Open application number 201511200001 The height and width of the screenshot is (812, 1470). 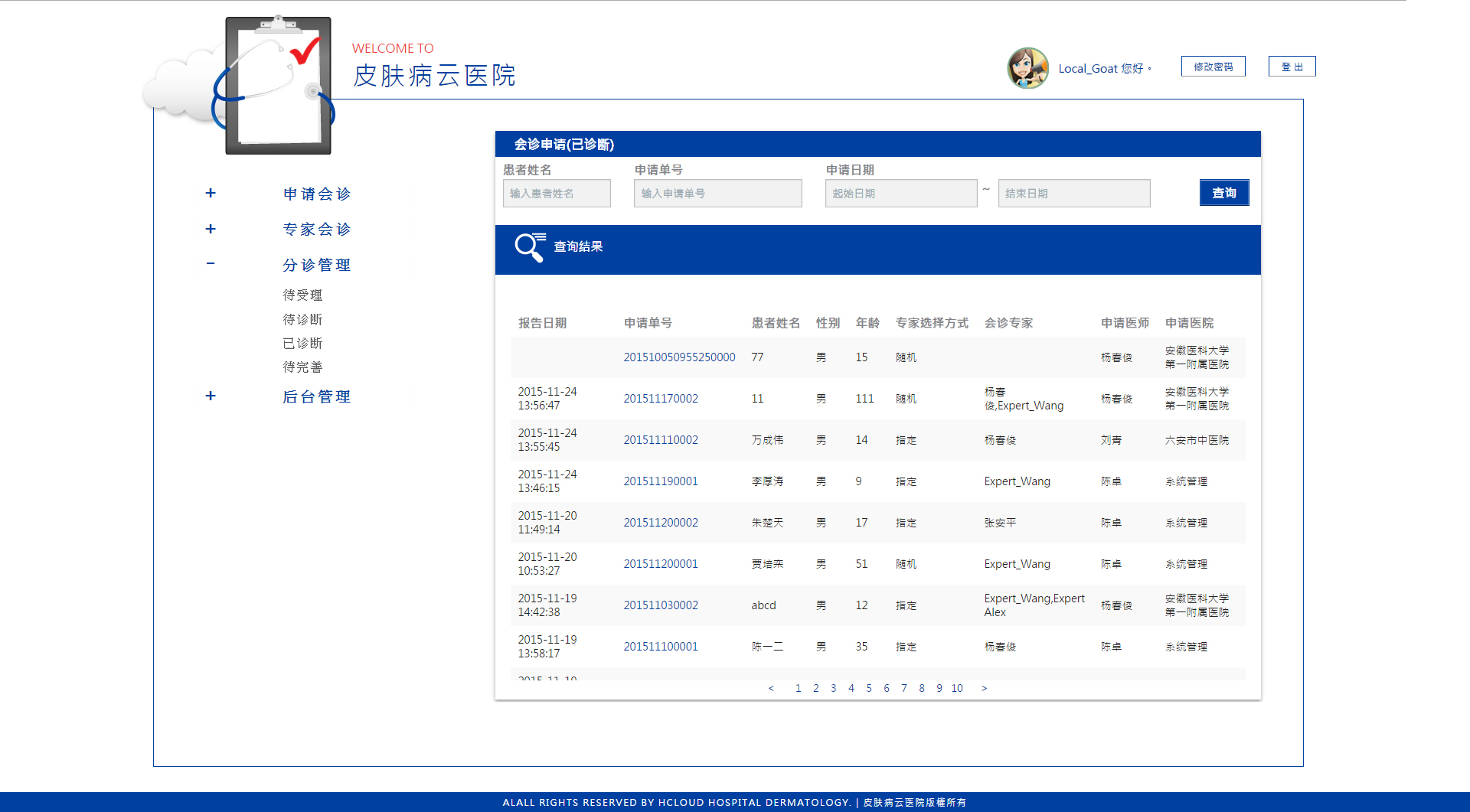[661, 564]
